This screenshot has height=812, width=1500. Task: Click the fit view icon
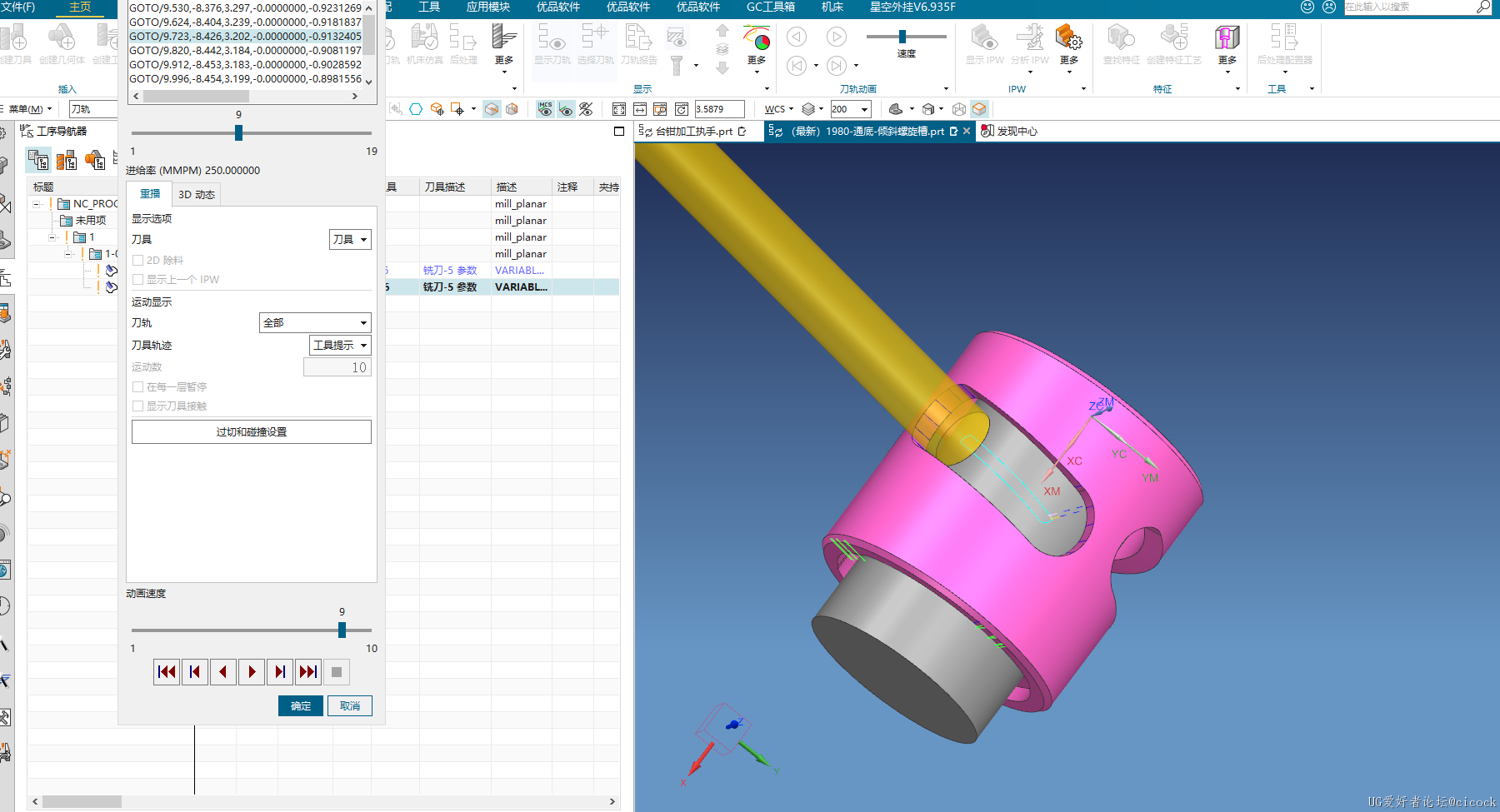(x=618, y=109)
